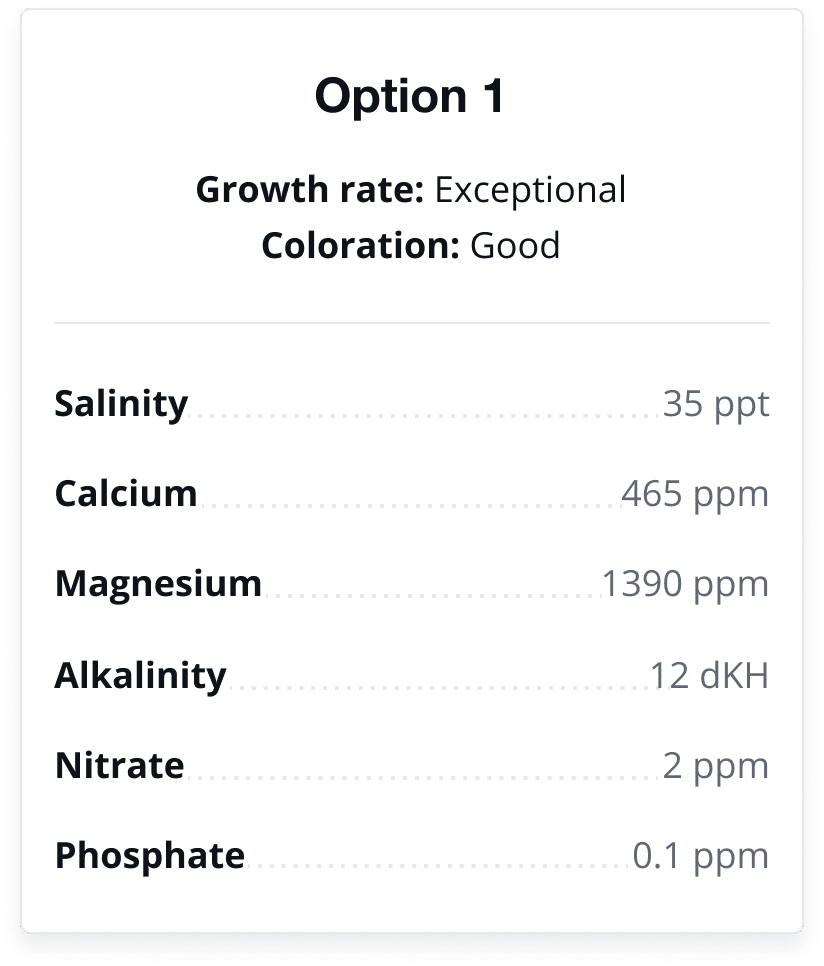Select the Coloration label
Viewport: 824px width, 966px height.
point(360,245)
